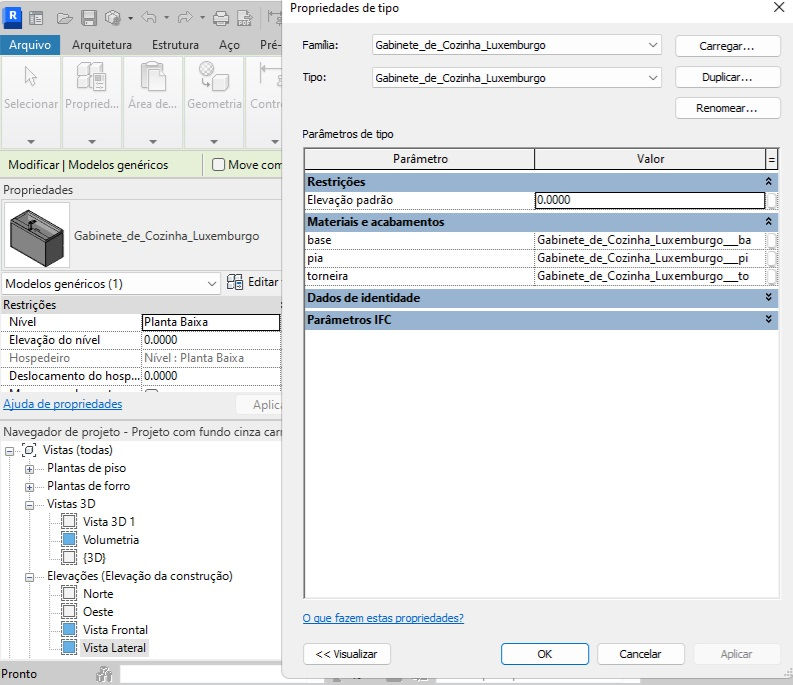The width and height of the screenshot is (793, 685).
Task: Click the Vistas (todas) browser icon
Action: coord(29,450)
